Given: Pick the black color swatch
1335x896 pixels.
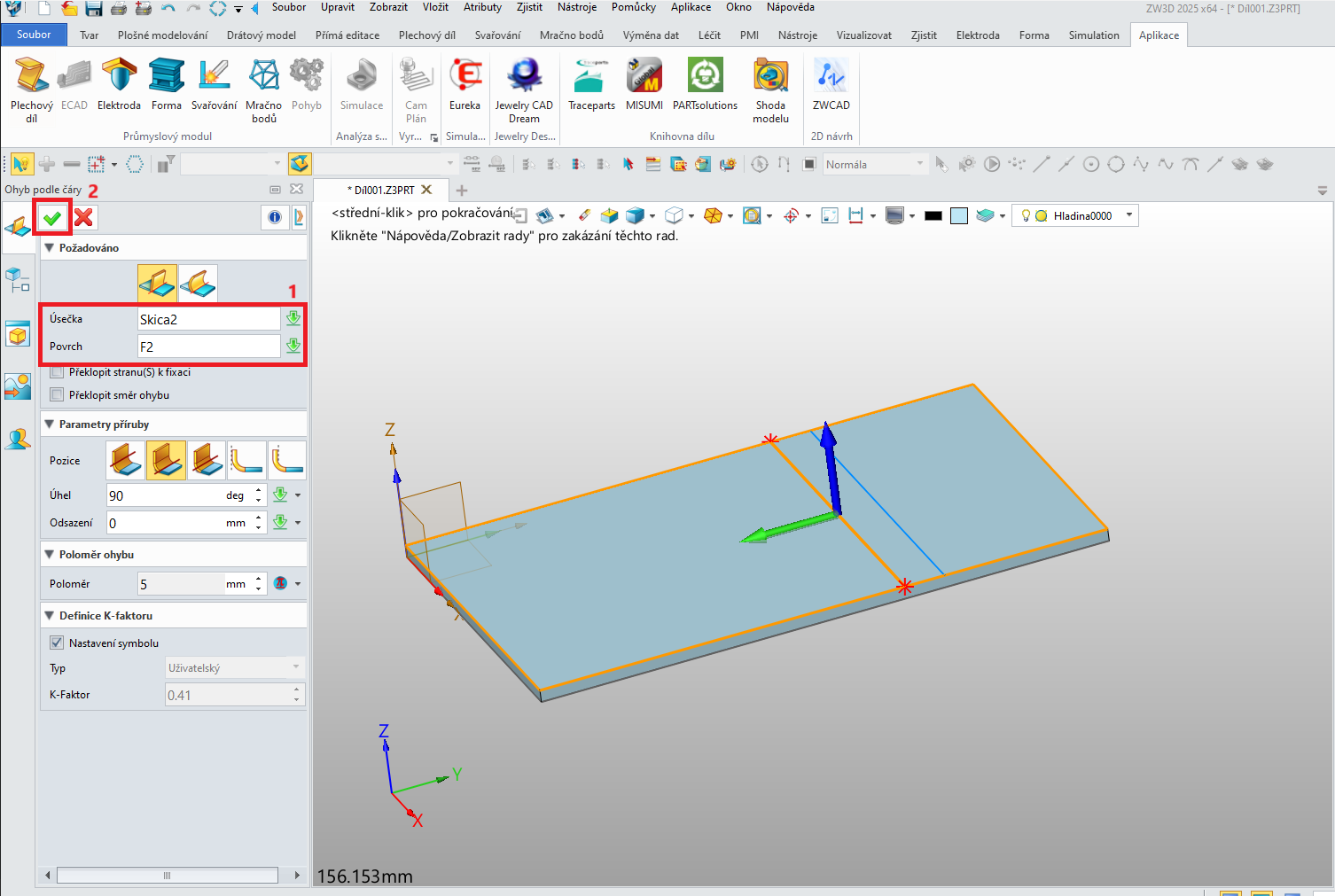Looking at the screenshot, I should coord(933,215).
